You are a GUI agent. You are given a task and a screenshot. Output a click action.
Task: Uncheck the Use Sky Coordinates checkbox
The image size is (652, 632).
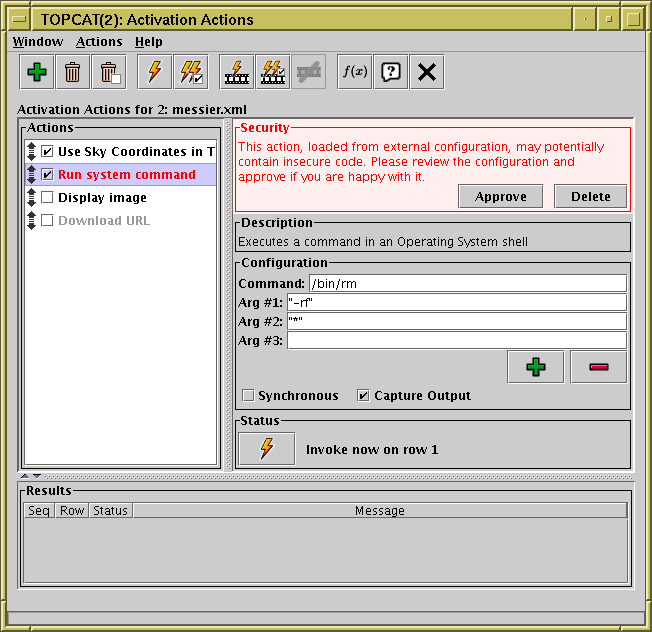tap(47, 152)
